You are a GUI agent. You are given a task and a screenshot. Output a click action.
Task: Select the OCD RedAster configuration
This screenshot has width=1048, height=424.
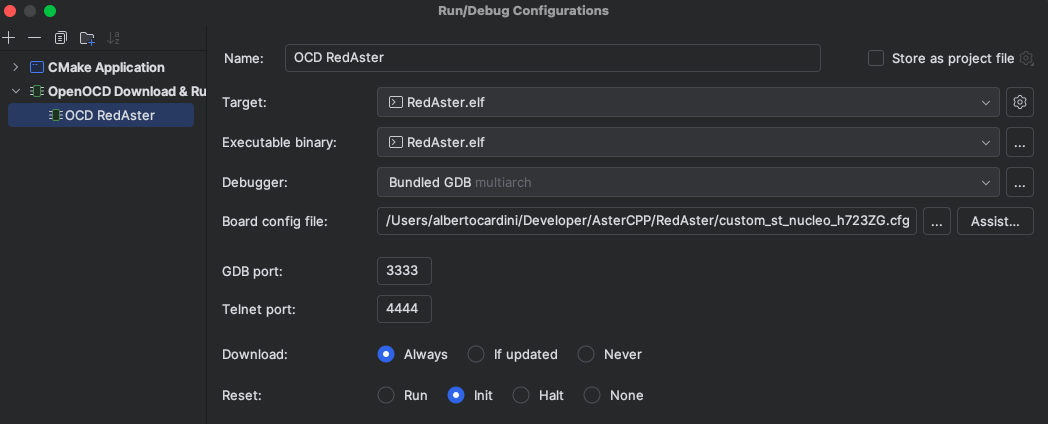(109, 115)
